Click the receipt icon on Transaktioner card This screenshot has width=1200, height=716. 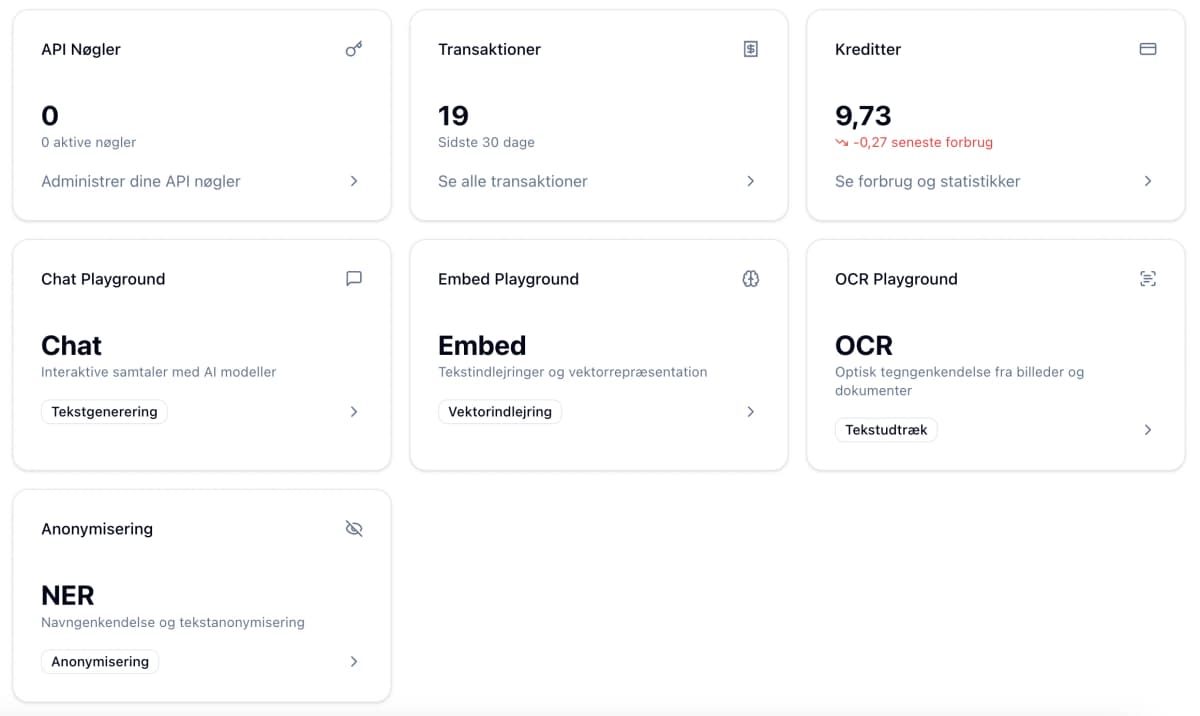(751, 49)
